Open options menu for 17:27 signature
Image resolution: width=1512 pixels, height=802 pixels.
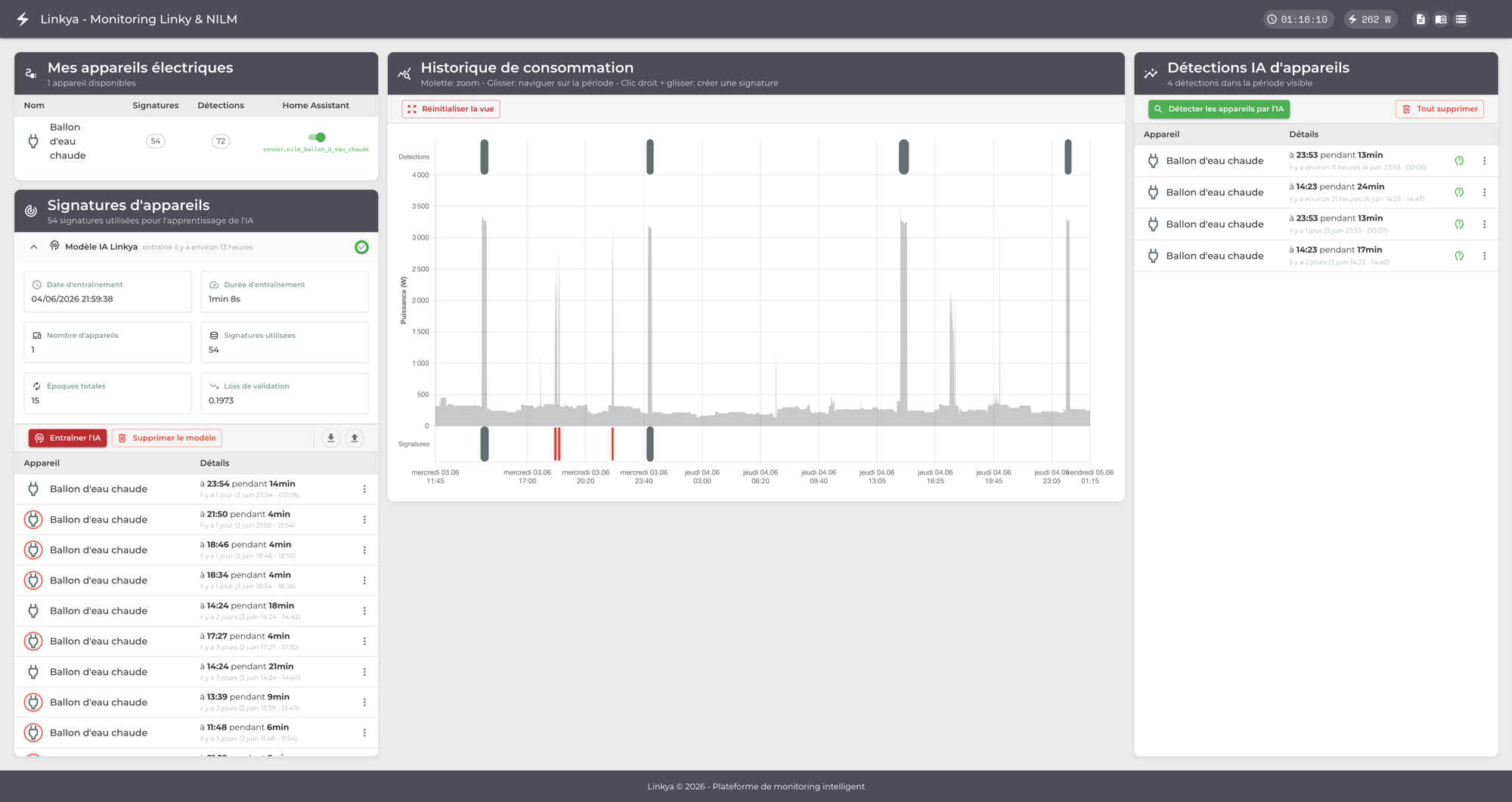364,642
